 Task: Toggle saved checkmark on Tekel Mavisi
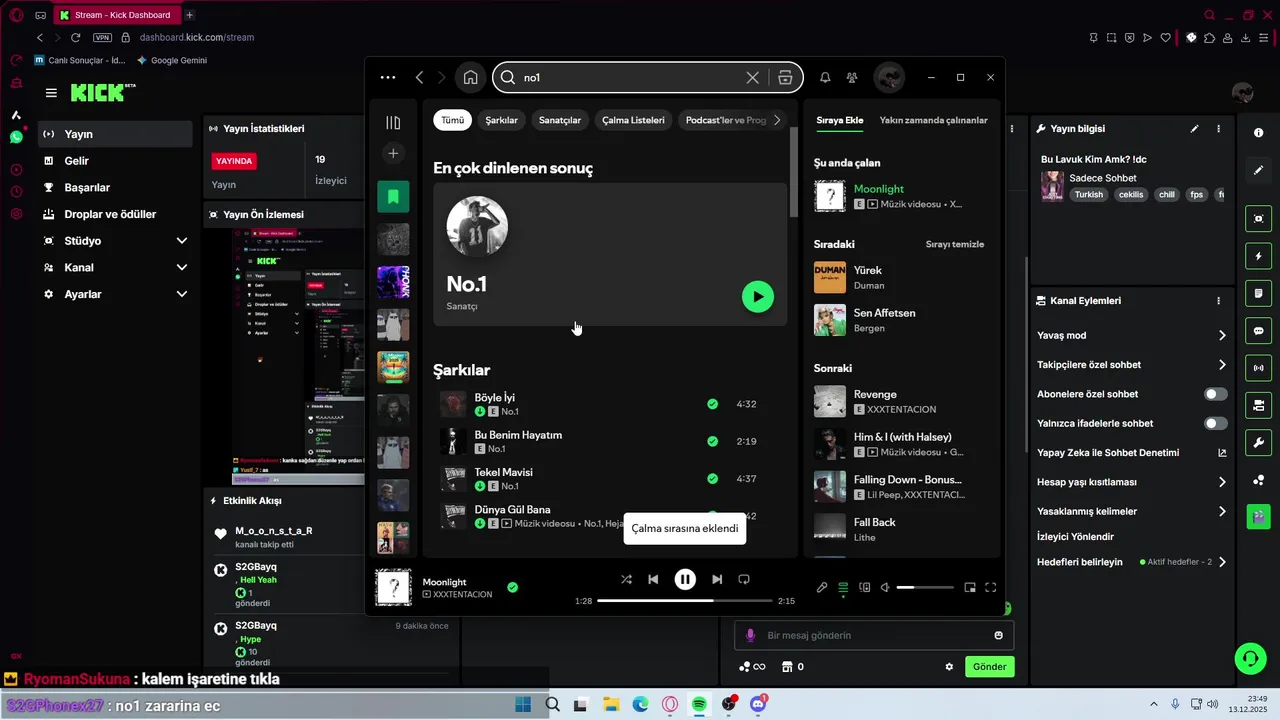[x=712, y=479]
